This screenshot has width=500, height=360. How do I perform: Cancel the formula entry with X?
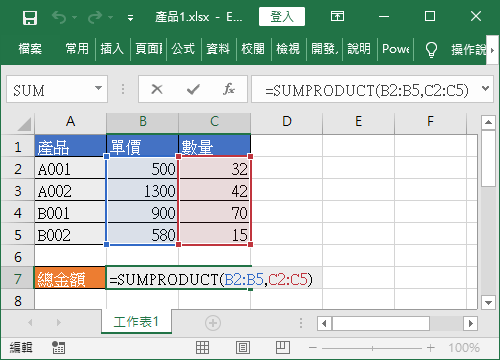(x=157, y=89)
